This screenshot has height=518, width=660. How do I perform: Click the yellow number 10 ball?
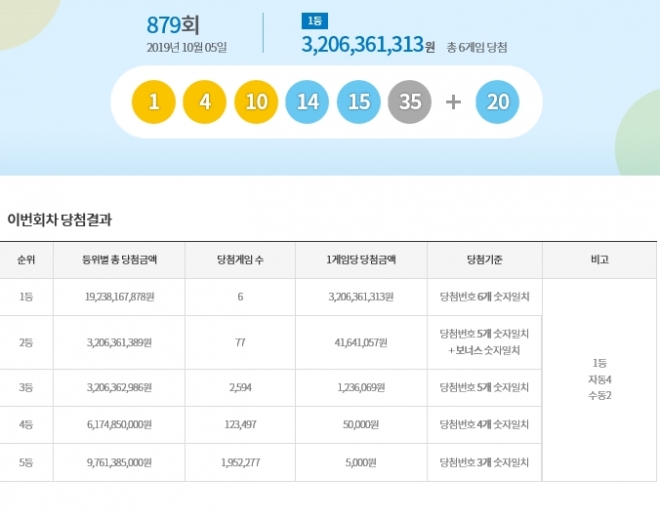pyautogui.click(x=256, y=103)
